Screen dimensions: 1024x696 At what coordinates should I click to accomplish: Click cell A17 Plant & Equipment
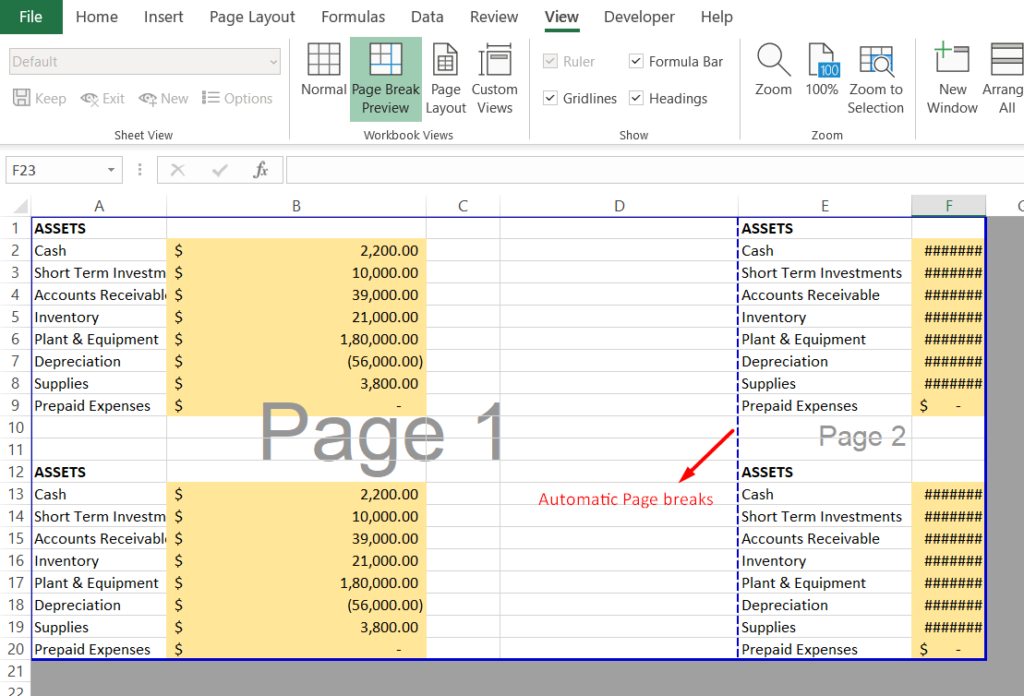pos(99,583)
